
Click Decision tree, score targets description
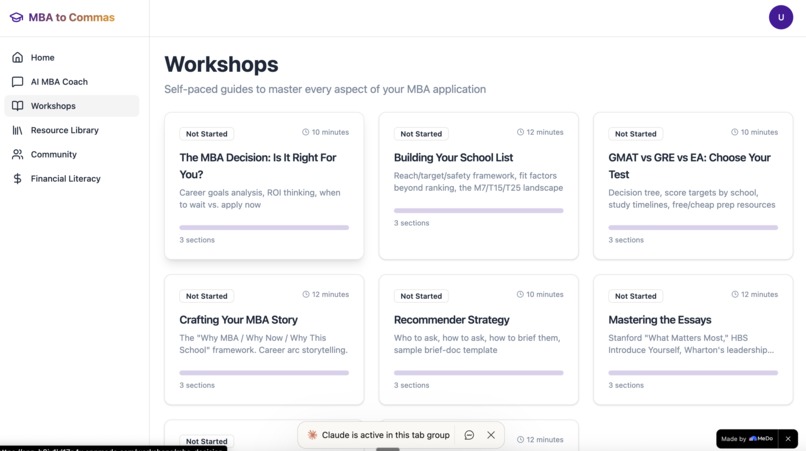[x=692, y=199]
